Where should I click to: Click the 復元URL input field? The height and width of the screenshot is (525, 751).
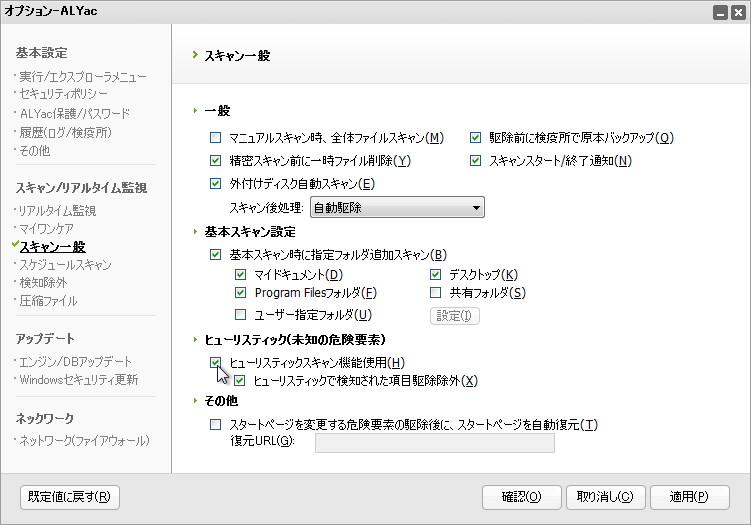(x=434, y=443)
